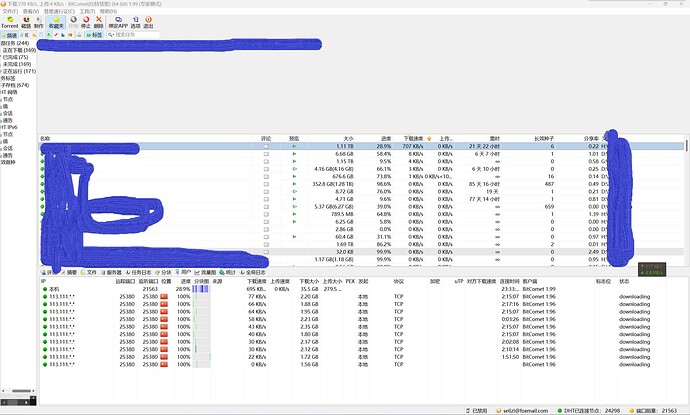Click the 本机 piece map progress bar

201,289
